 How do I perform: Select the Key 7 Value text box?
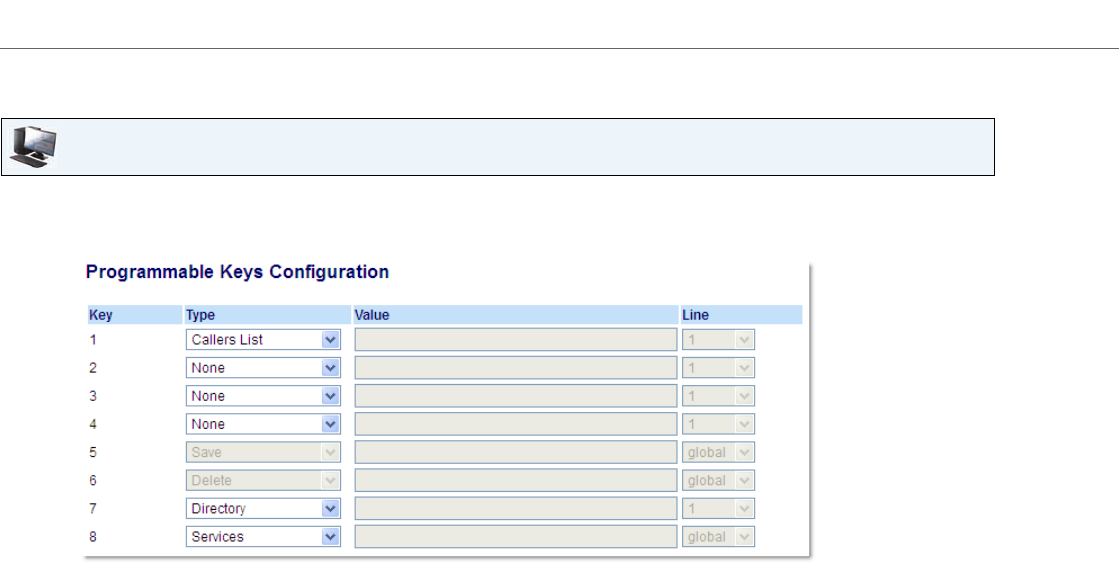tap(515, 509)
